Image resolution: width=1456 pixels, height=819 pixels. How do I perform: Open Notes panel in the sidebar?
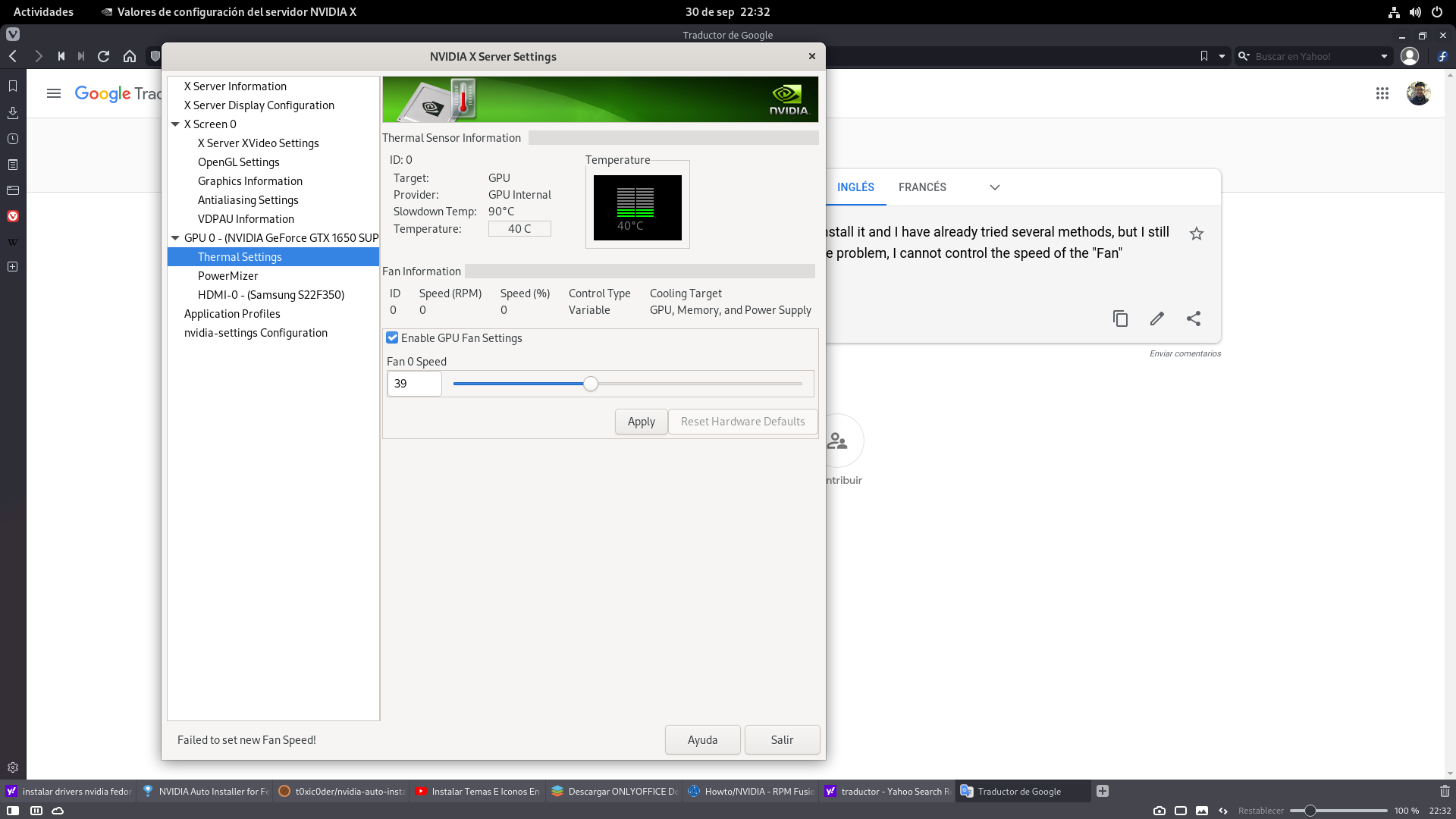(13, 165)
